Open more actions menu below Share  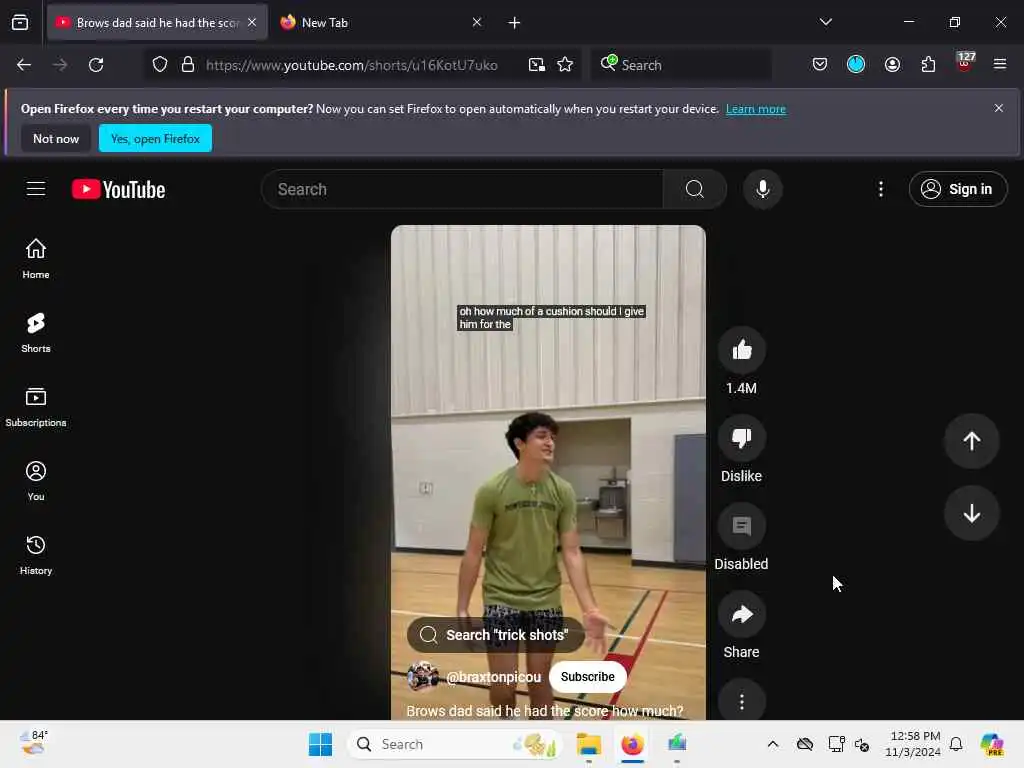point(741,702)
